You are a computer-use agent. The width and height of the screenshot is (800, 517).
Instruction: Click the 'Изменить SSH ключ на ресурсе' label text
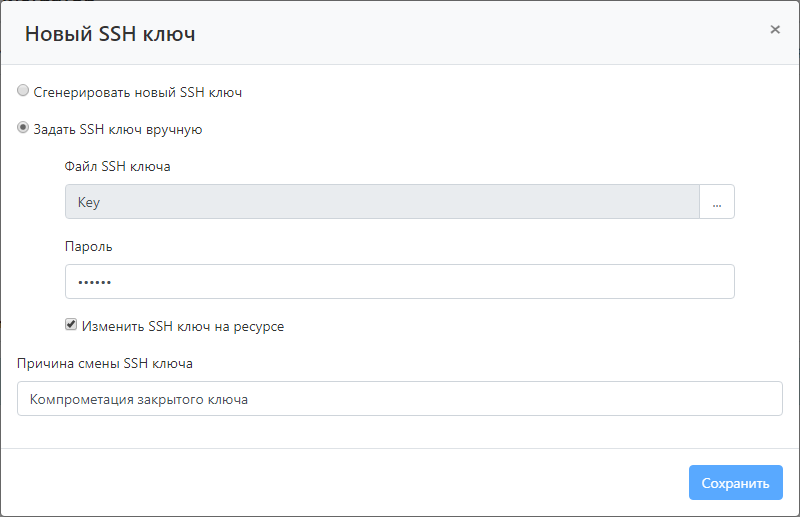coord(183,326)
